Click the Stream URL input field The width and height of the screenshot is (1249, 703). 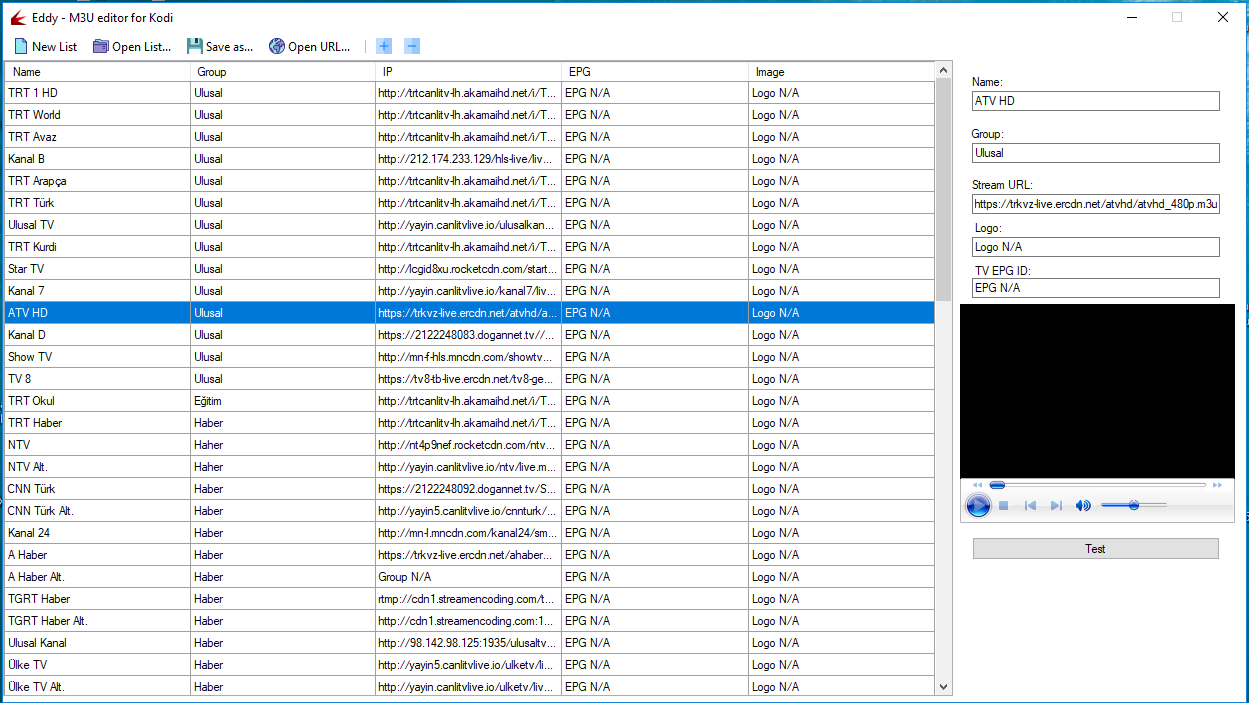(1095, 205)
